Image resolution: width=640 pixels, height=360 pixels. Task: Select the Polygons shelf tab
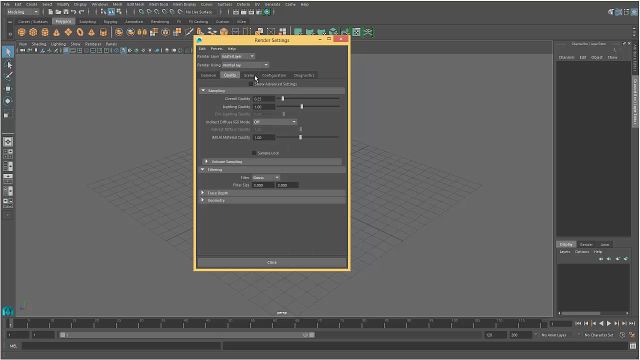click(63, 21)
